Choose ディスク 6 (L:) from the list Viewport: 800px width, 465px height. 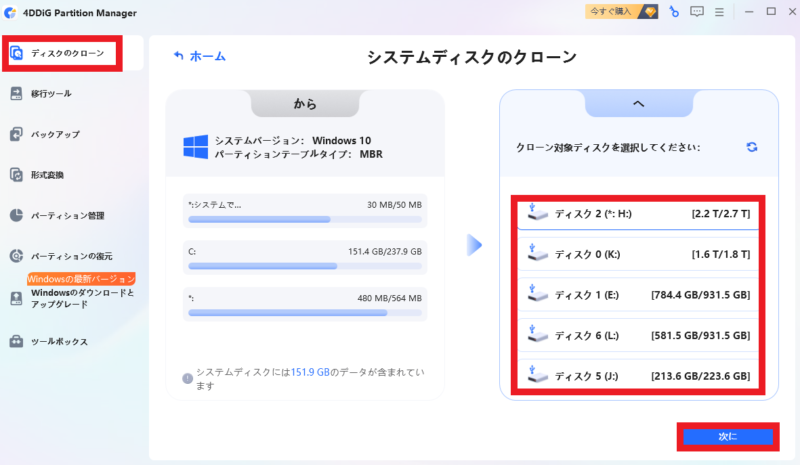coord(638,336)
